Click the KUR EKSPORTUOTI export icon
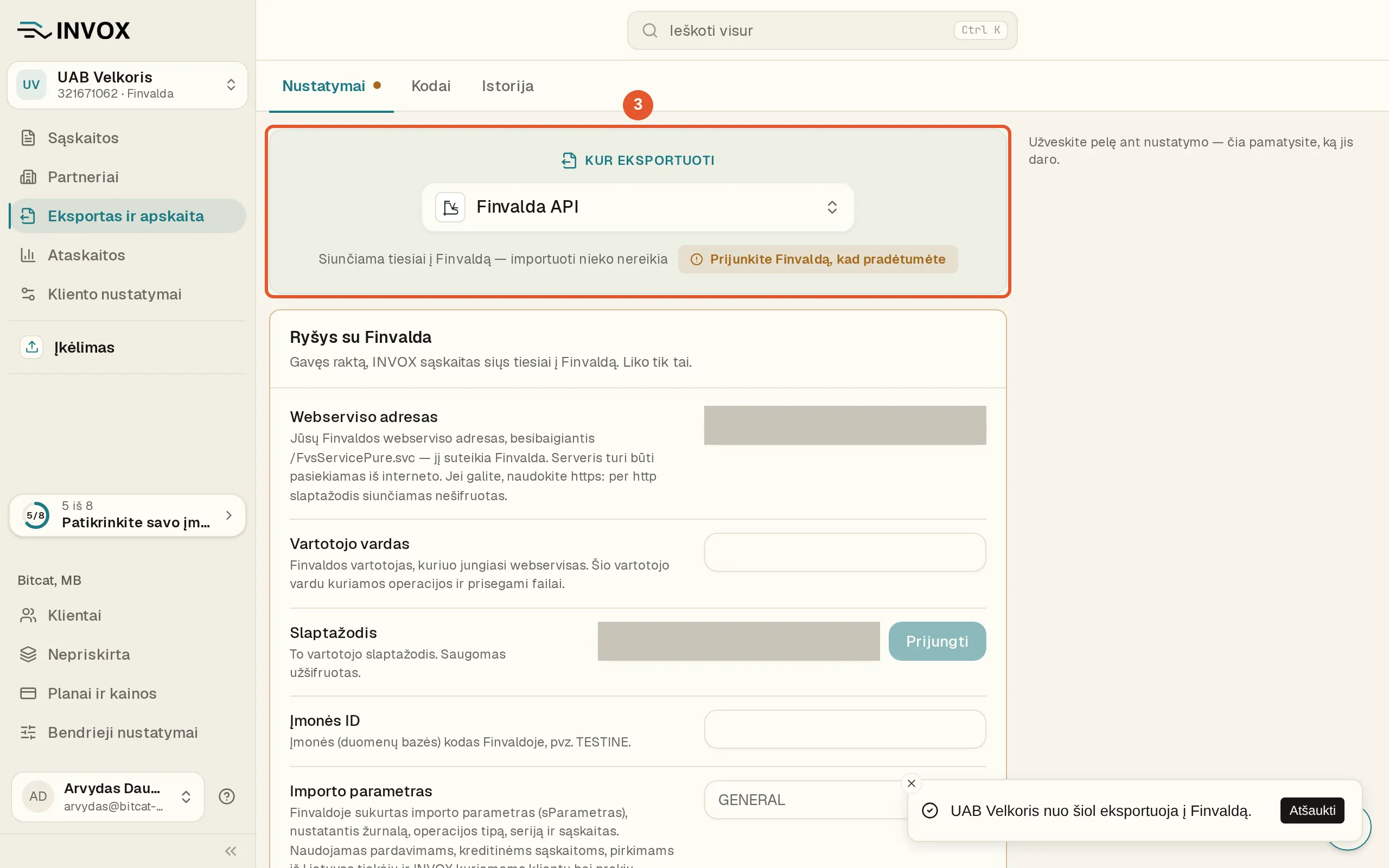1389x868 pixels. coord(568,160)
